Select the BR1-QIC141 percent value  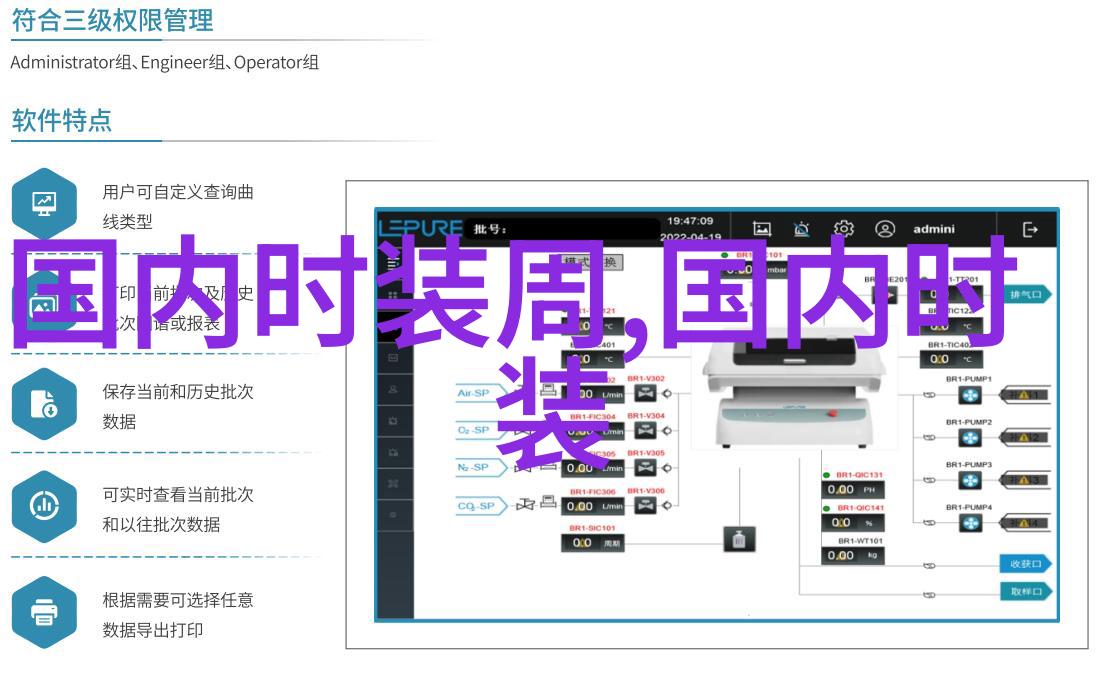[x=853, y=523]
